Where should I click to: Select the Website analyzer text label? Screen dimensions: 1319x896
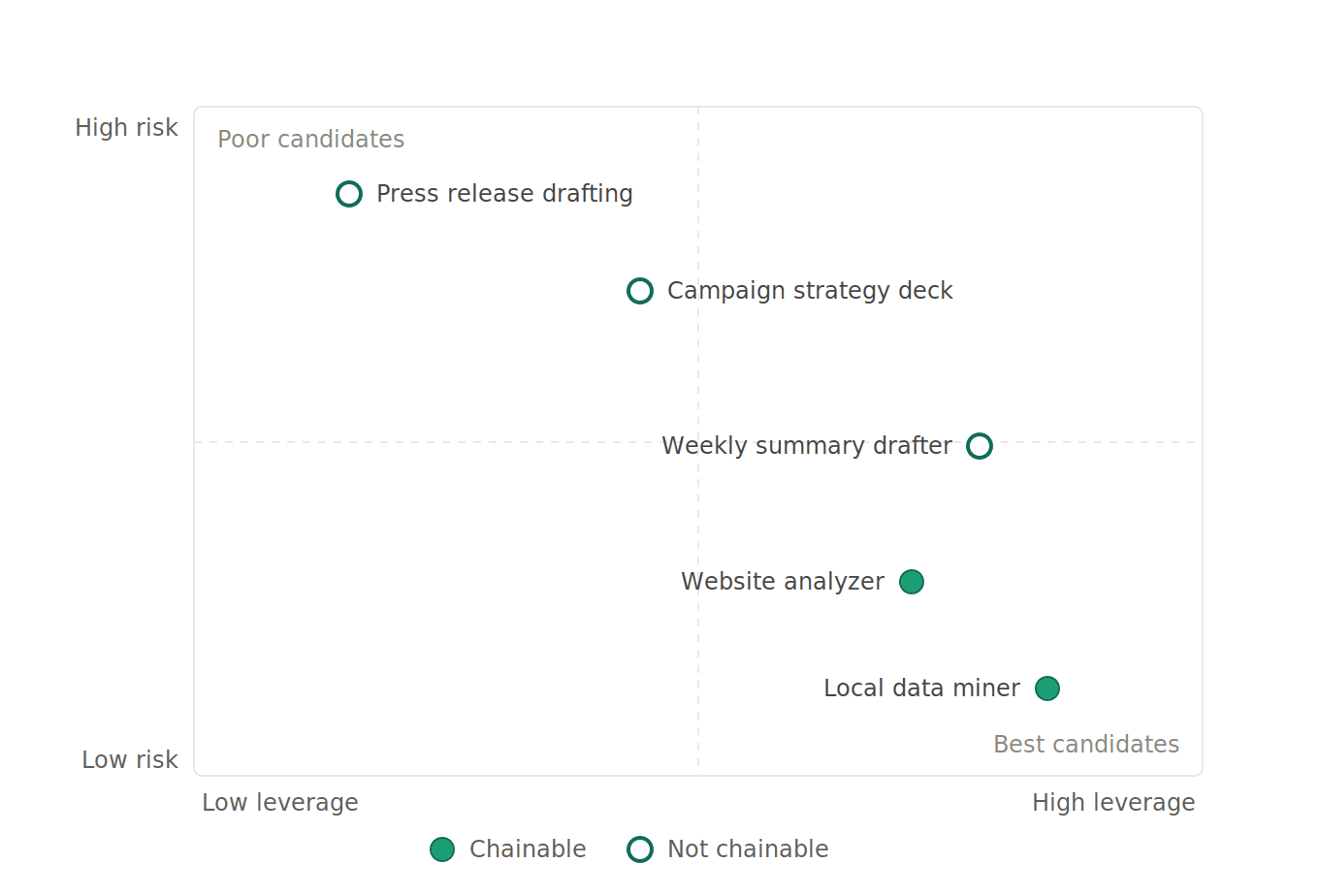[x=783, y=582]
